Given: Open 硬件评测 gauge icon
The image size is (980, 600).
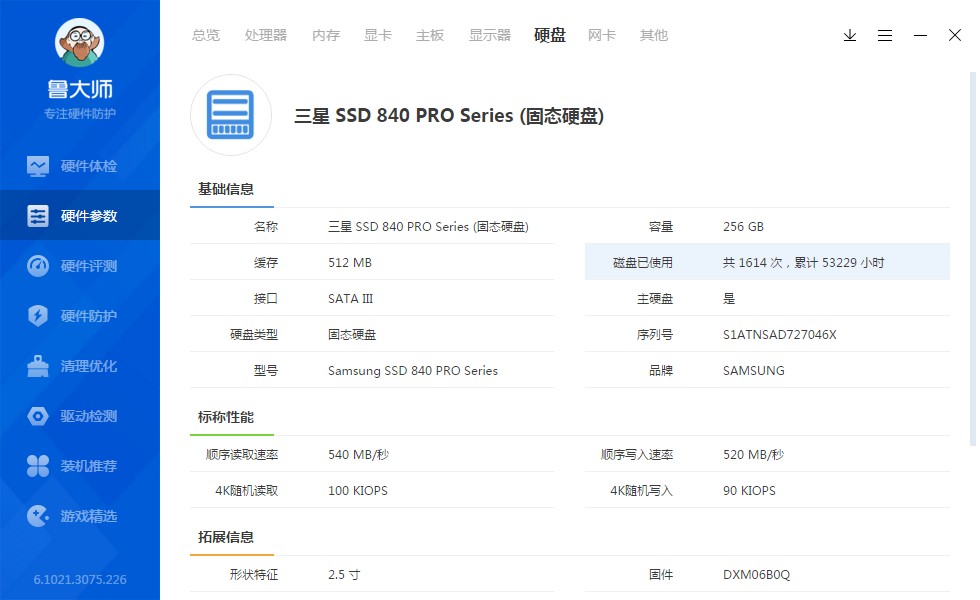Looking at the screenshot, I should click(38, 266).
